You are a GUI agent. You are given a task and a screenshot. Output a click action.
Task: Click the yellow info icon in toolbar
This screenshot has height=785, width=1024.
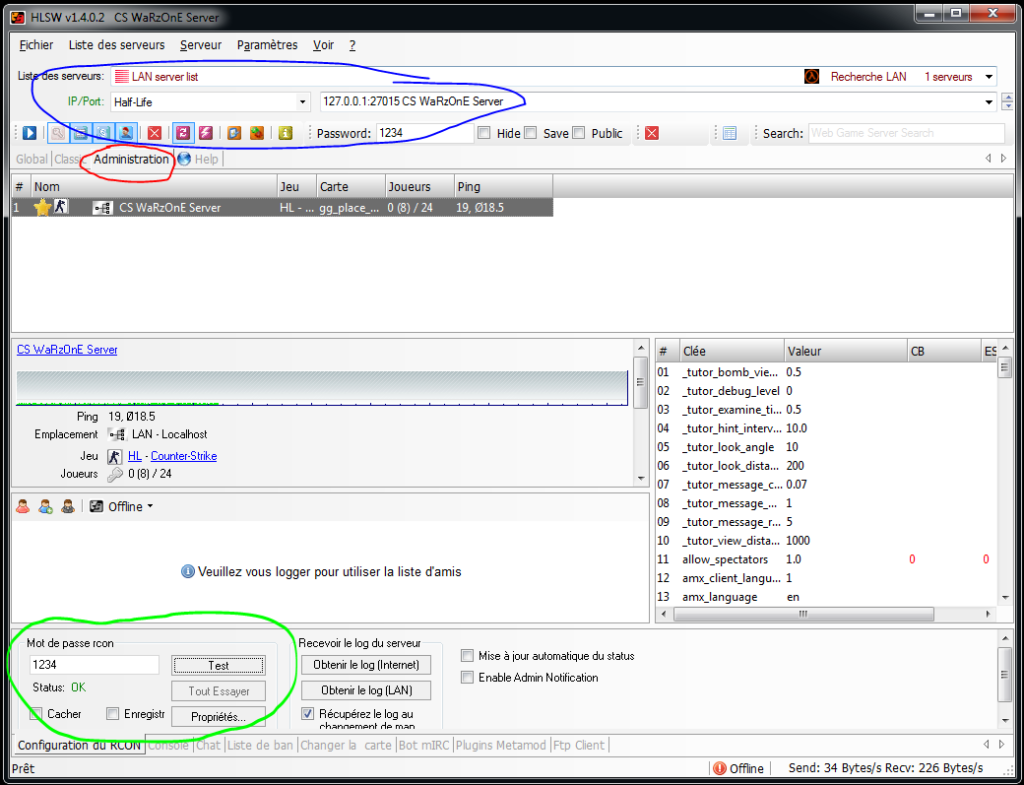click(x=285, y=133)
